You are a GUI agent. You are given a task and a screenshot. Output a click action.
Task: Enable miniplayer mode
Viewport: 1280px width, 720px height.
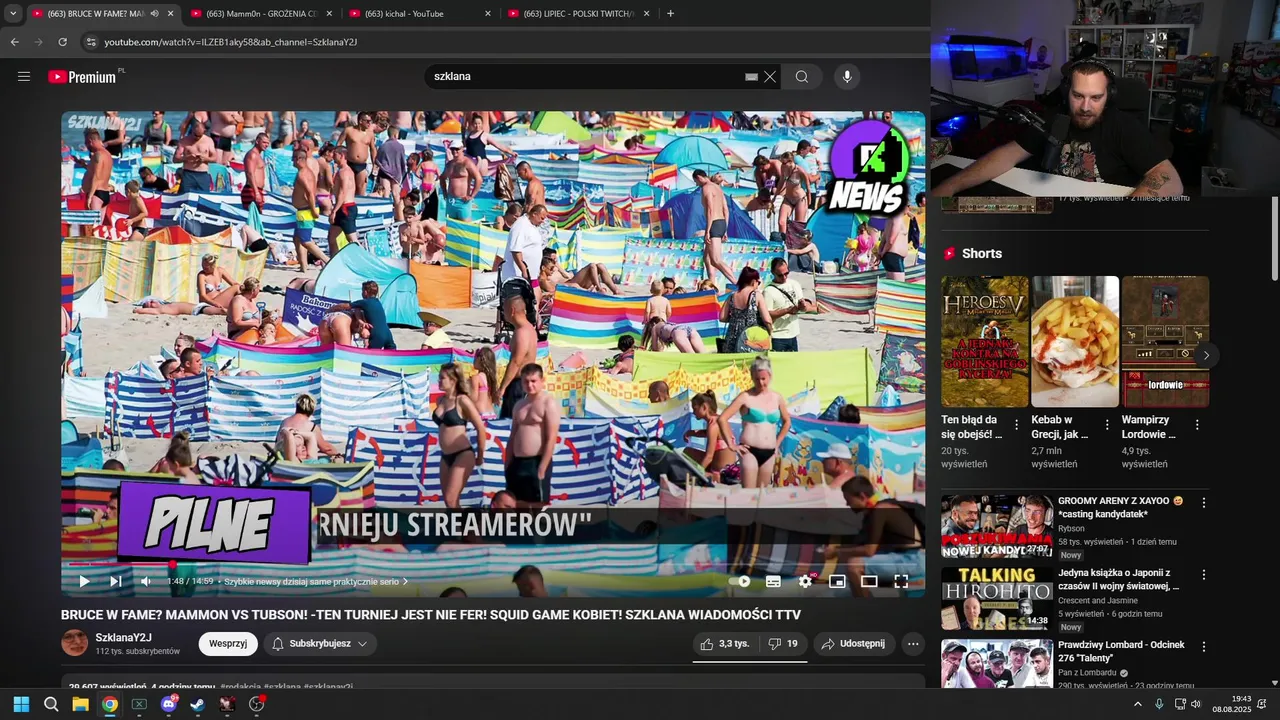(x=837, y=581)
